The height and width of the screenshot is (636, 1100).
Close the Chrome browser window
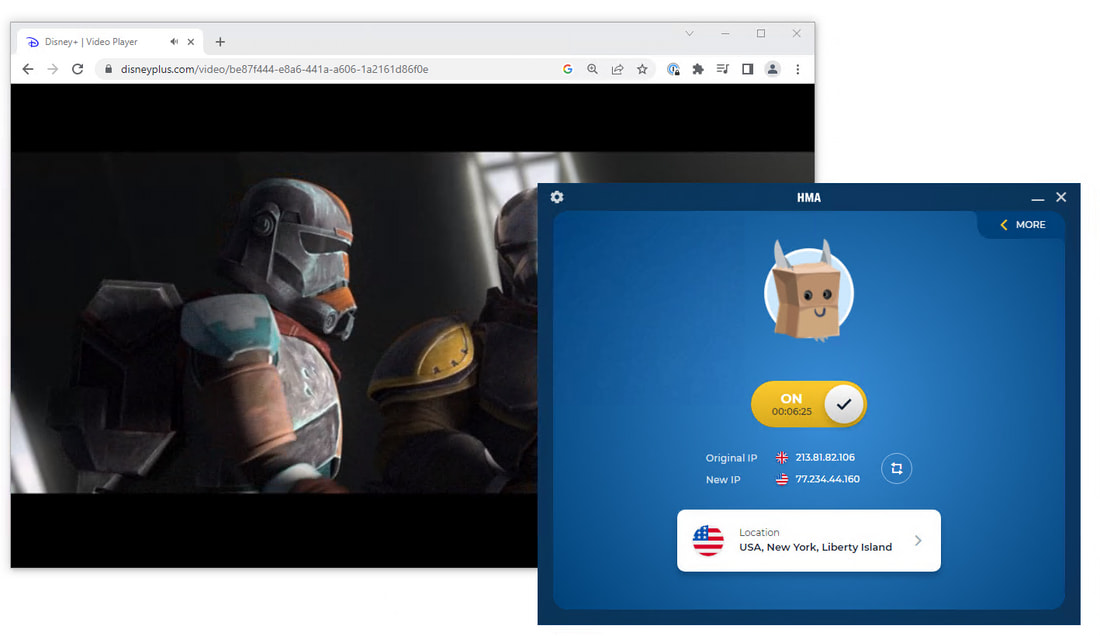pos(797,34)
